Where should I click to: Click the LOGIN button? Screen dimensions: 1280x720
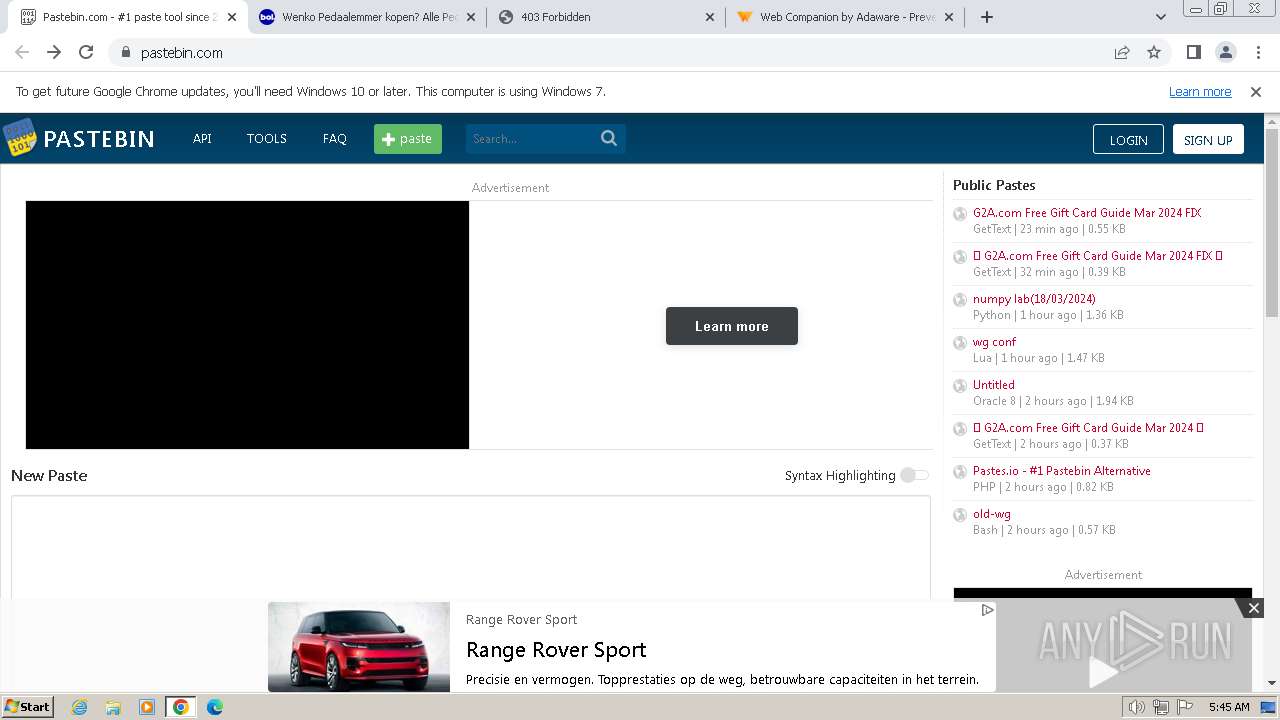pyautogui.click(x=1128, y=139)
